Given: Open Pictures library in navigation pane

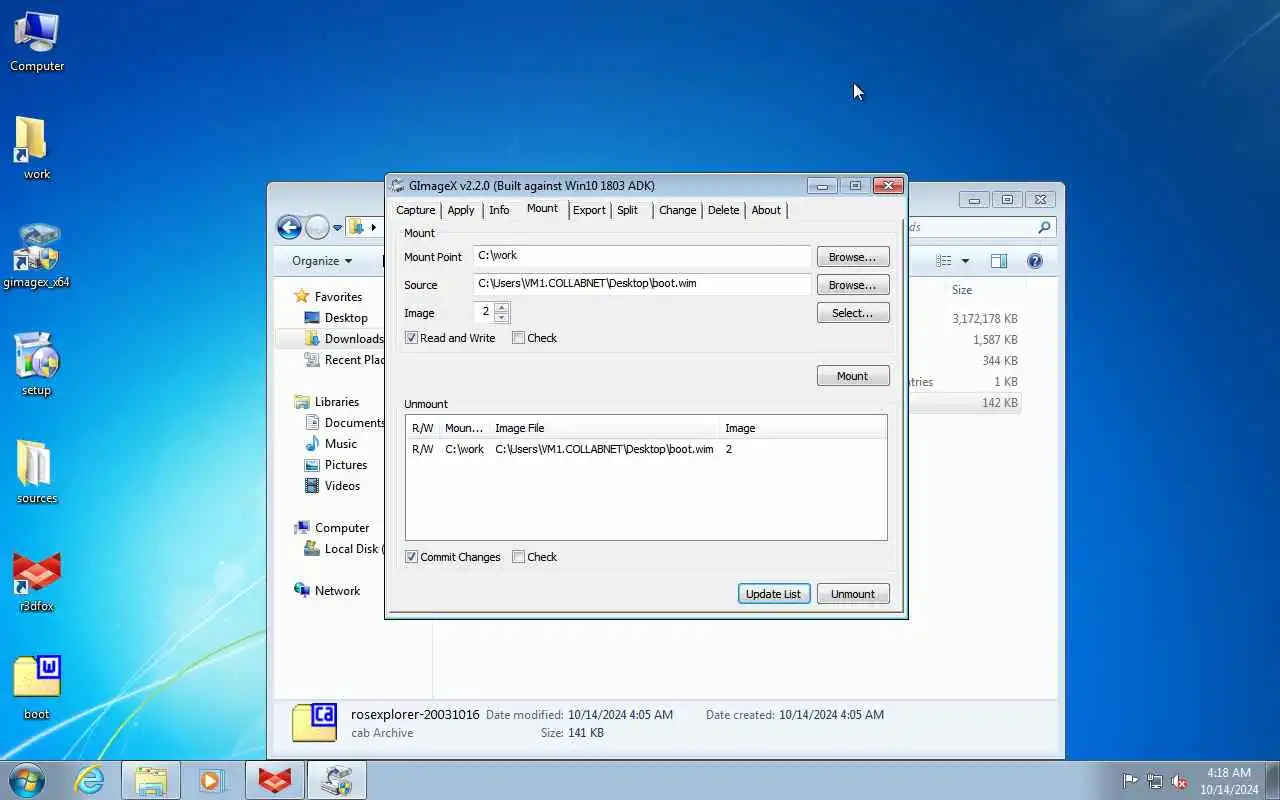Looking at the screenshot, I should pyautogui.click(x=345, y=465).
